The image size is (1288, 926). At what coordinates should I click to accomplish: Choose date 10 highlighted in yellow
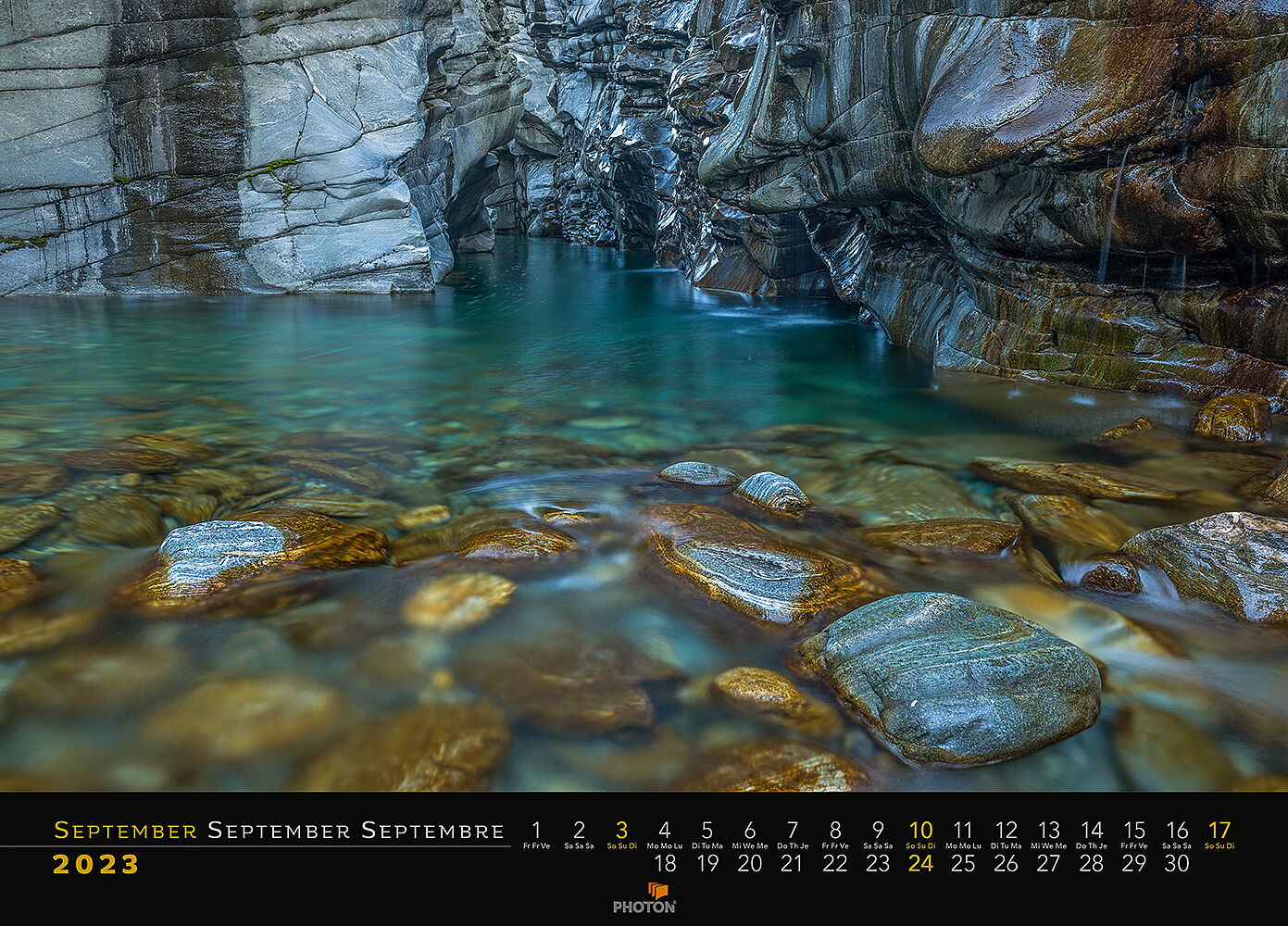click(x=920, y=831)
